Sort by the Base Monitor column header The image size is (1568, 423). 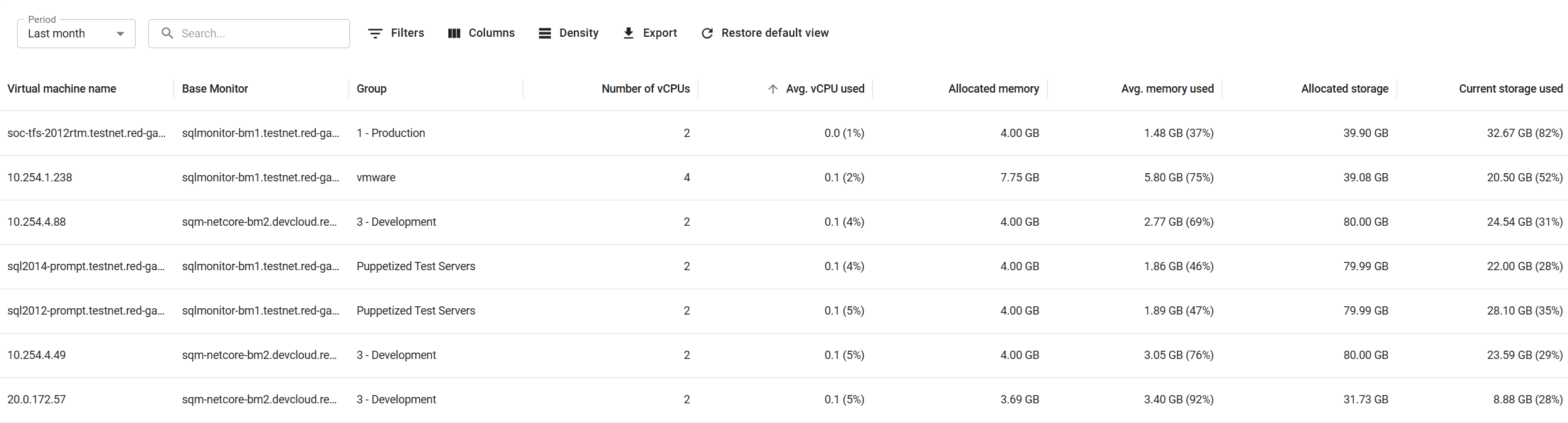[x=215, y=89]
